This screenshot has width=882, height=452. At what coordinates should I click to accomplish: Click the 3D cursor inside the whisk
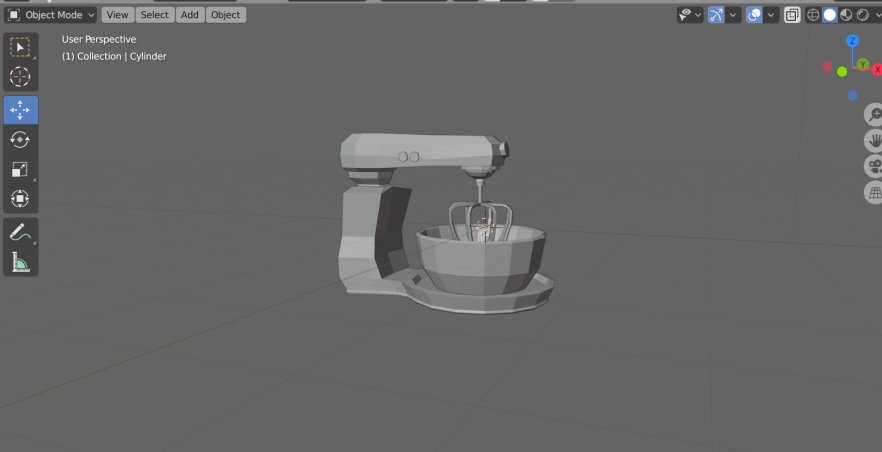[484, 227]
